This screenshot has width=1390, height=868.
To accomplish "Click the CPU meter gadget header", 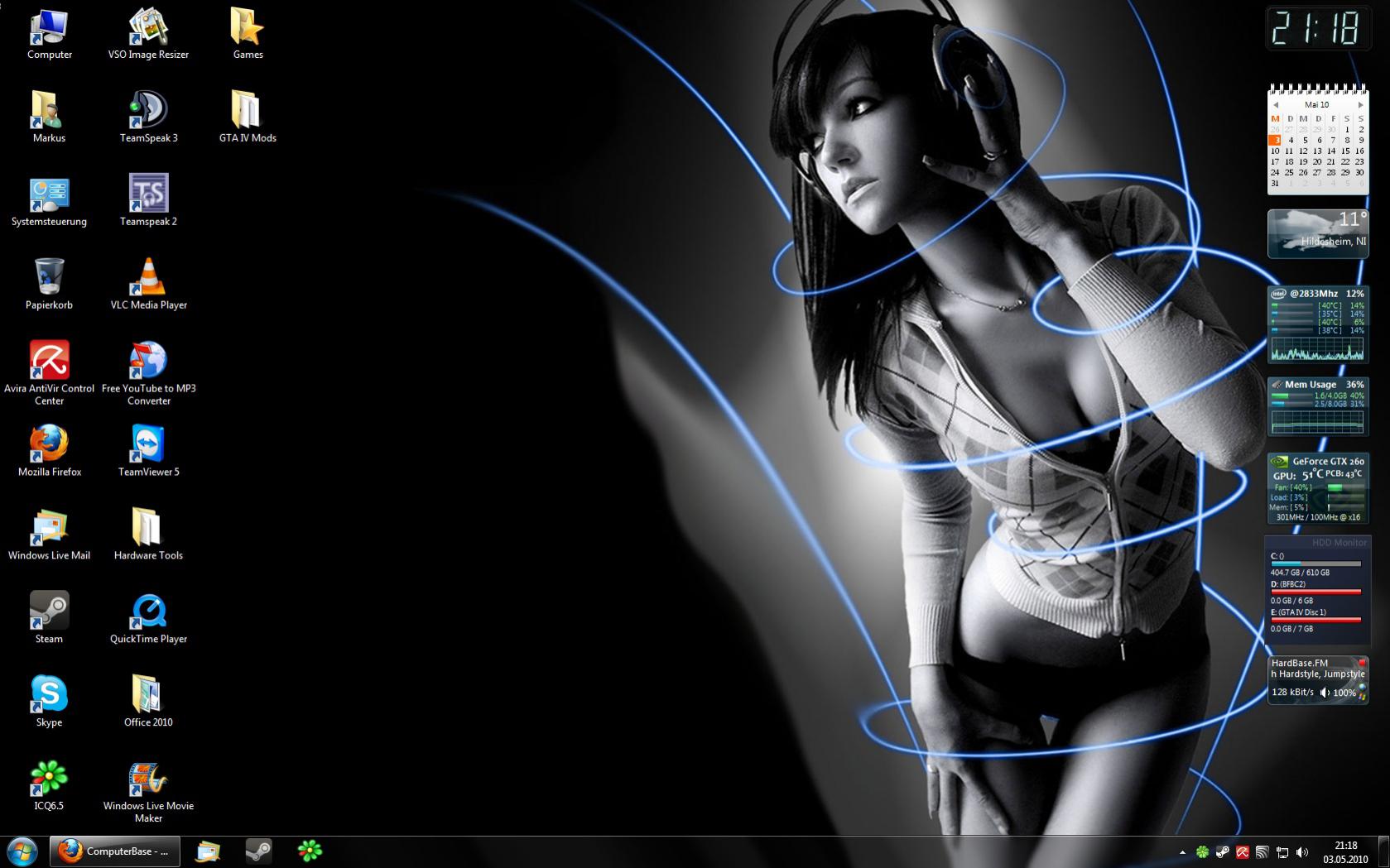I will point(1318,294).
